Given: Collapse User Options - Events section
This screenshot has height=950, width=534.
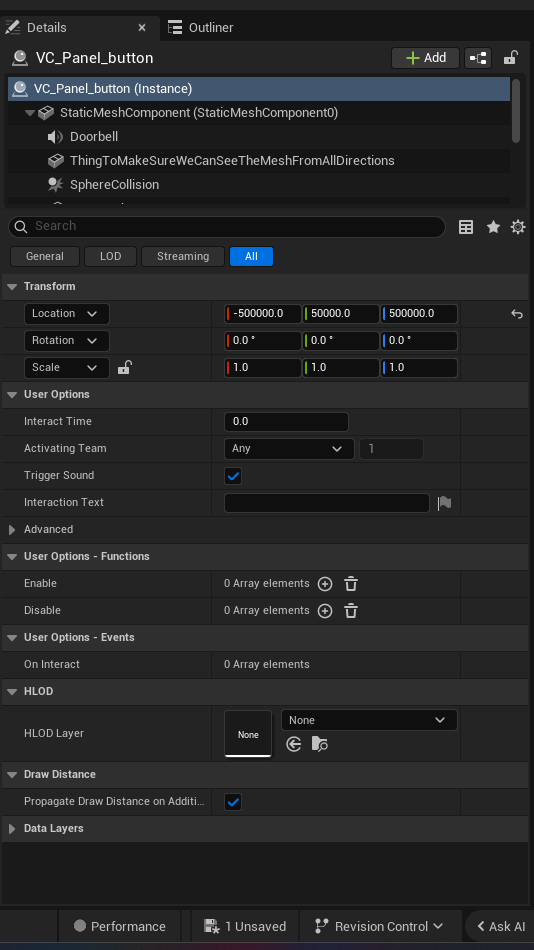Looking at the screenshot, I should coord(12,638).
